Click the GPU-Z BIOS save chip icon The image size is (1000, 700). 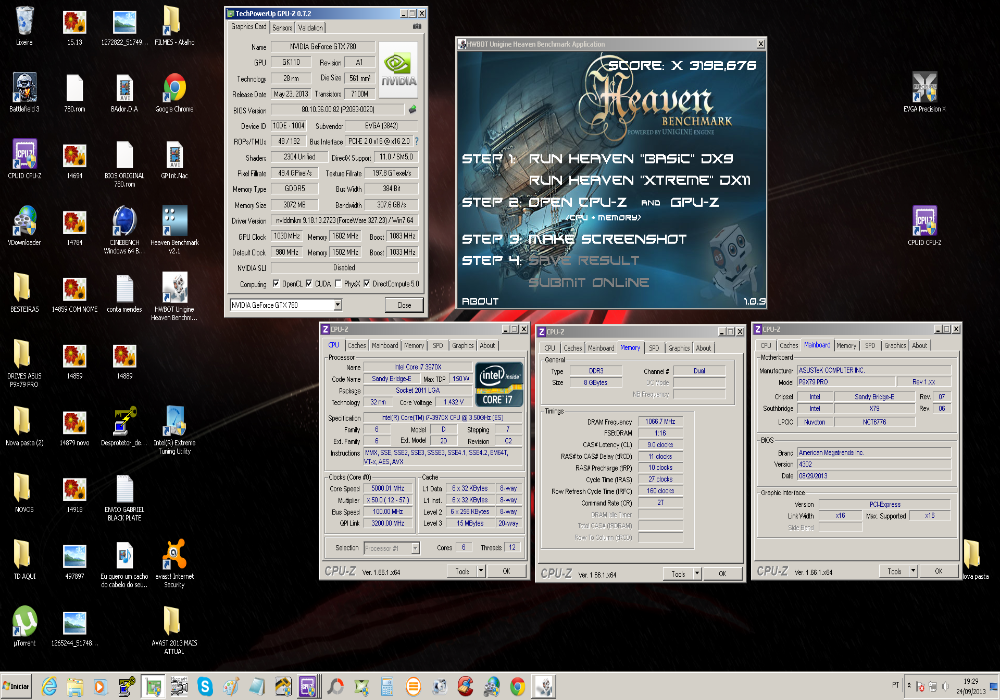(x=413, y=110)
